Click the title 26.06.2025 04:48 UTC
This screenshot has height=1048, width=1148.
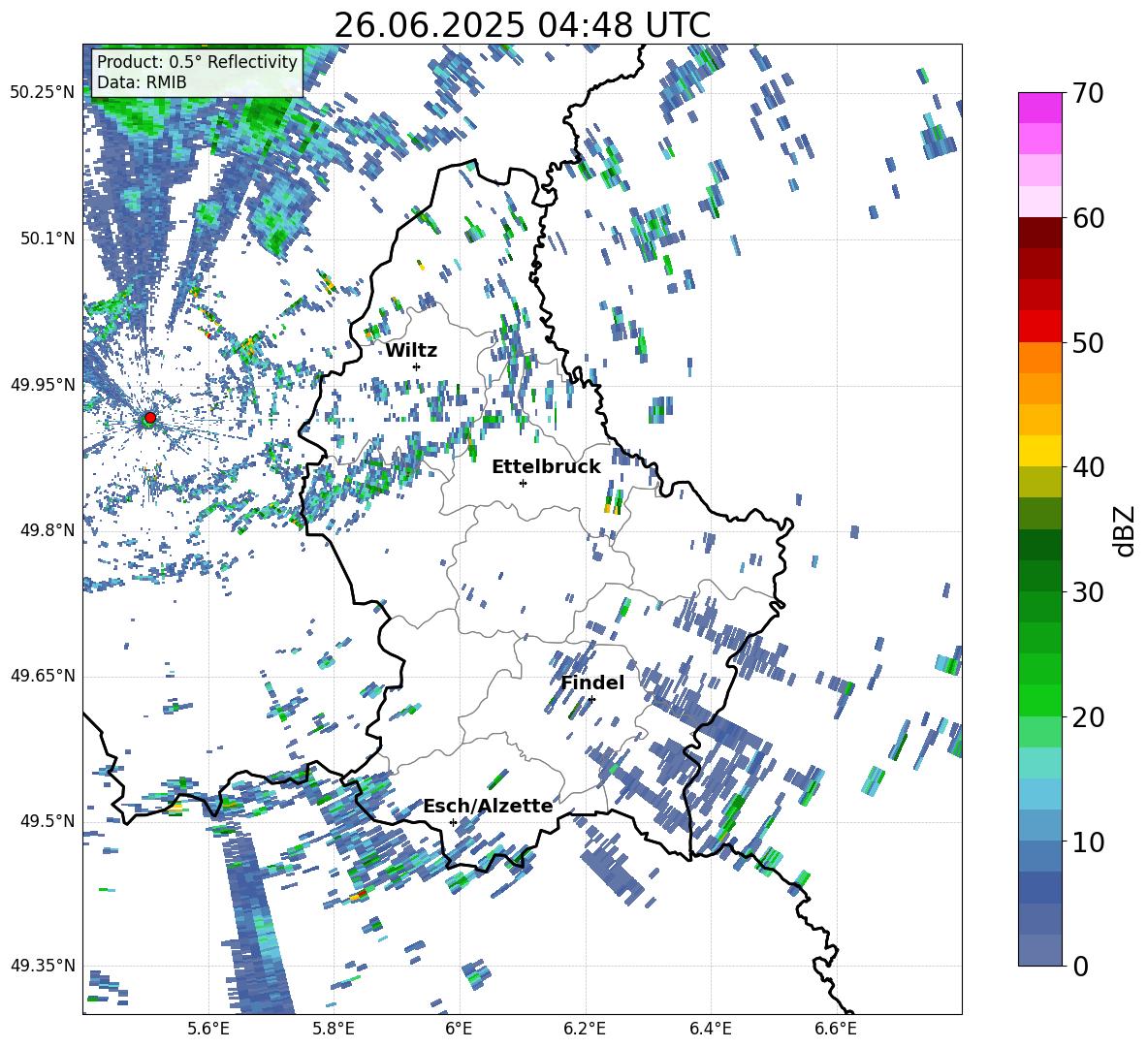[522, 25]
